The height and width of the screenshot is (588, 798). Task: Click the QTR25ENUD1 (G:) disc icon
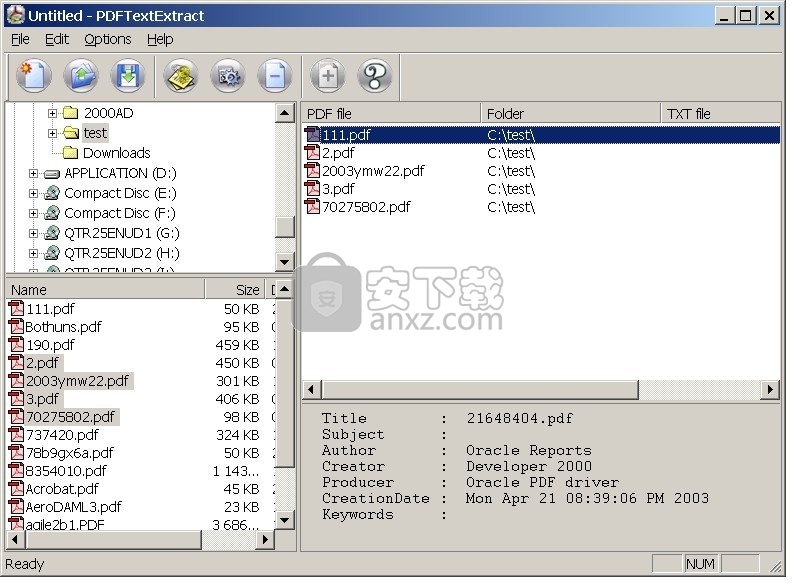coord(52,233)
